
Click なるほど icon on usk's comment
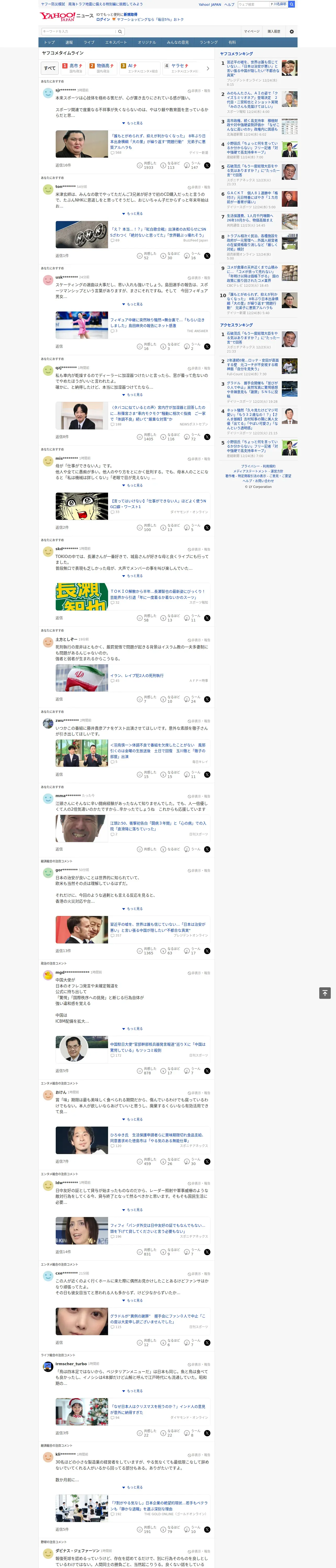click(x=164, y=346)
